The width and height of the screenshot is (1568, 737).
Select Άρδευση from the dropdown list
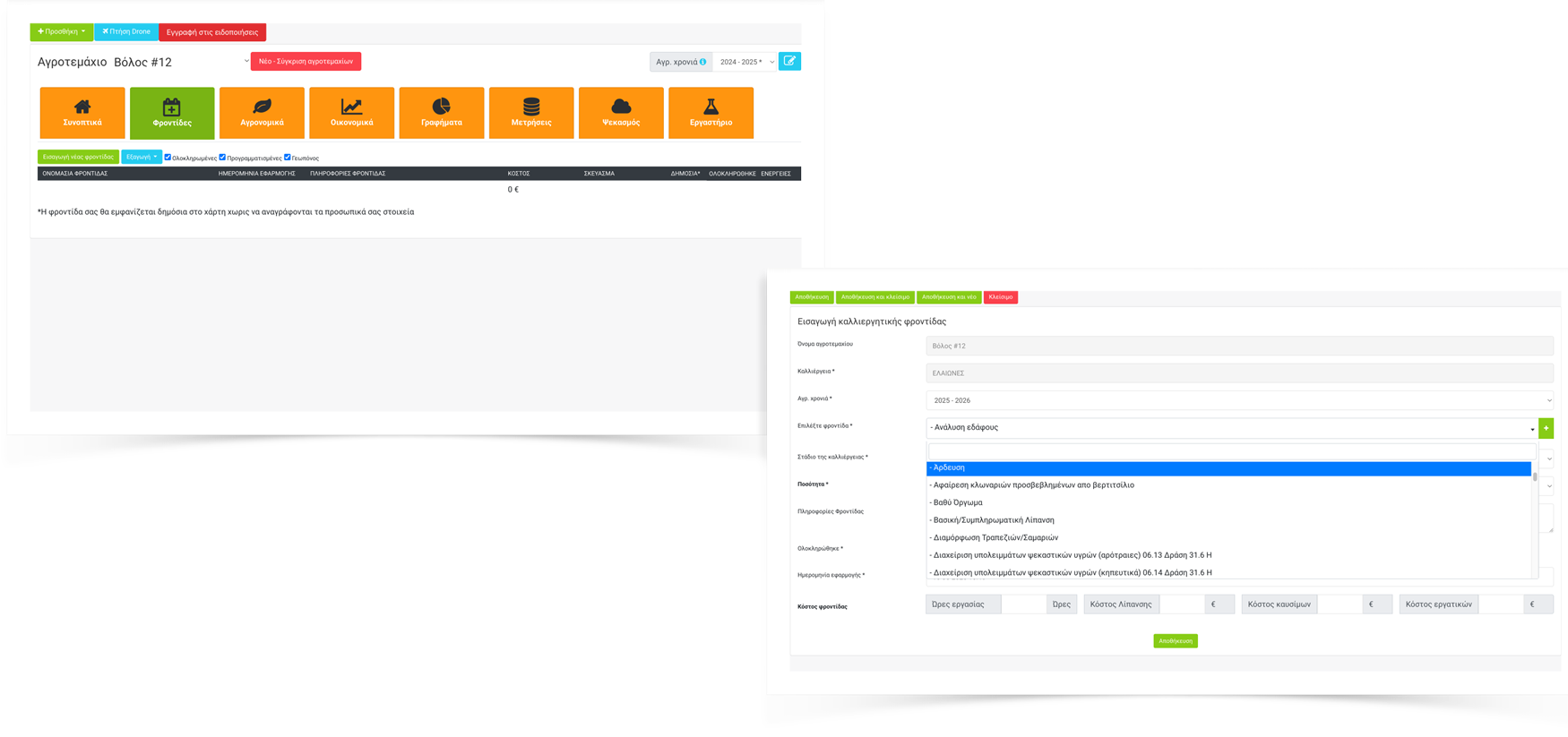point(1228,468)
